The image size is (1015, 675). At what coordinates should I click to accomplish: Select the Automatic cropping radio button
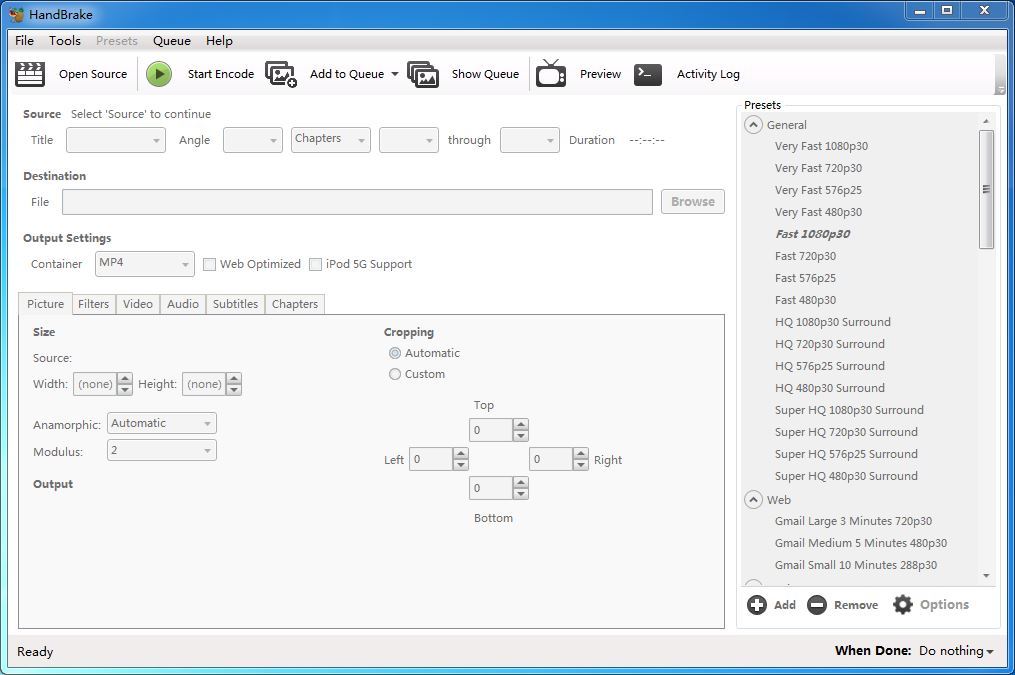click(x=395, y=353)
